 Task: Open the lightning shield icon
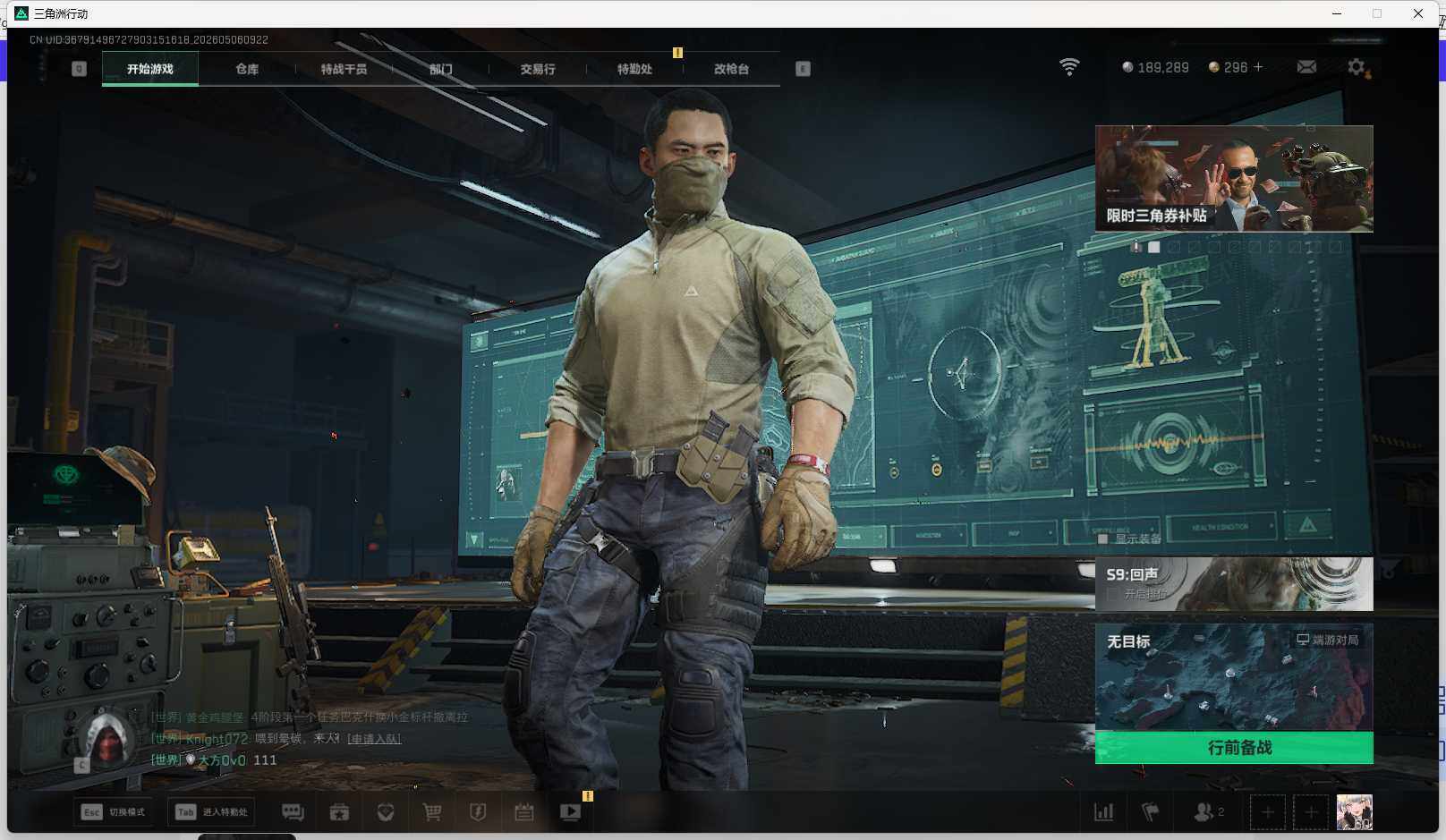click(478, 812)
